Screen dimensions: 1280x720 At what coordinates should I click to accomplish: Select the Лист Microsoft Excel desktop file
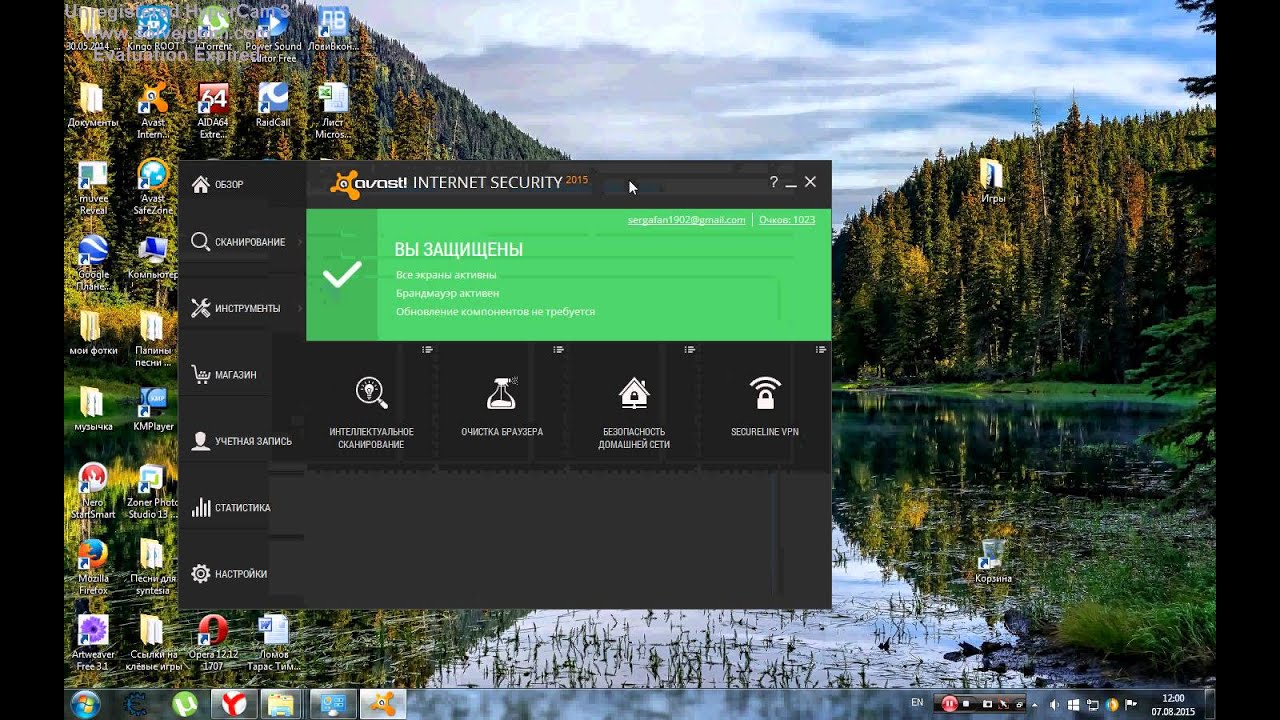point(333,111)
